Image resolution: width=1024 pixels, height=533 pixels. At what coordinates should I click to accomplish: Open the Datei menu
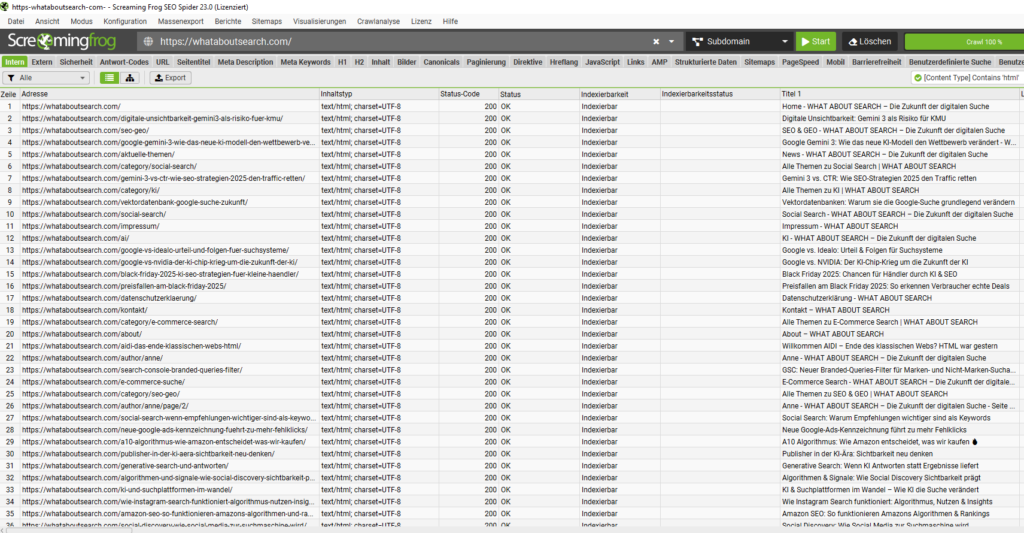coord(16,22)
